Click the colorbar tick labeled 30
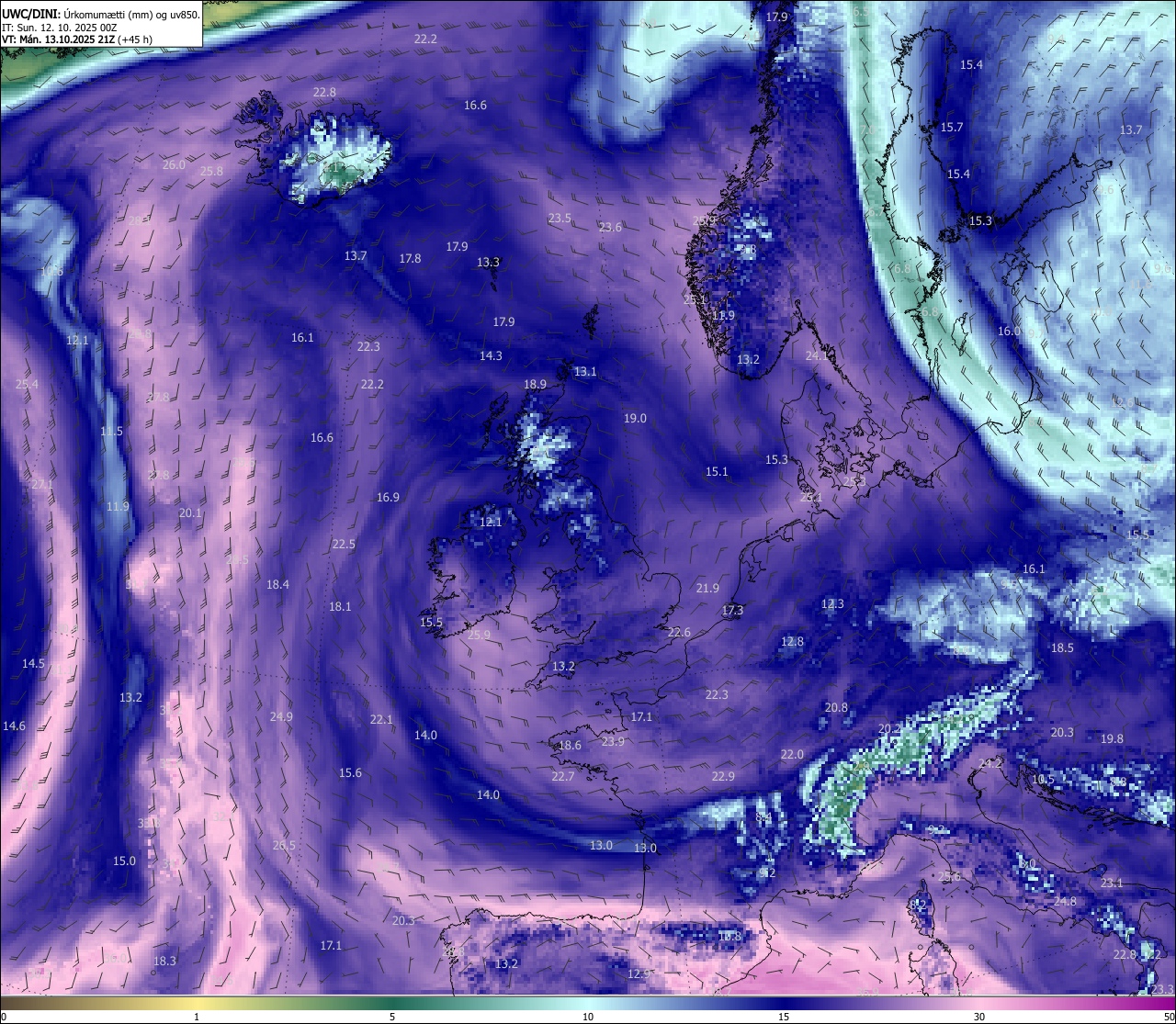The width and height of the screenshot is (1176, 1024). coord(979,1017)
